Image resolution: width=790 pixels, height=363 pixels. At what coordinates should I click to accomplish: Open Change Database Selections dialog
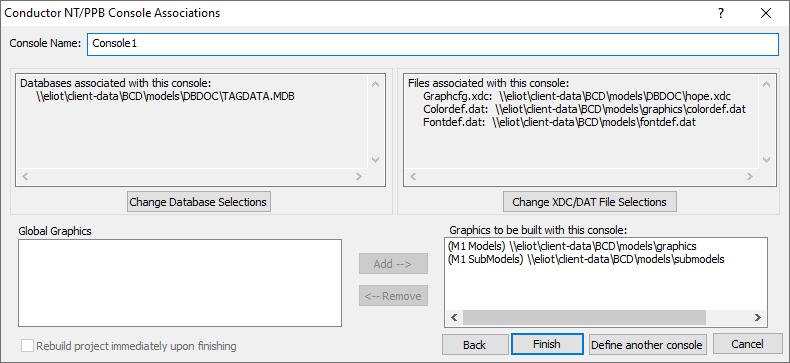coord(199,202)
